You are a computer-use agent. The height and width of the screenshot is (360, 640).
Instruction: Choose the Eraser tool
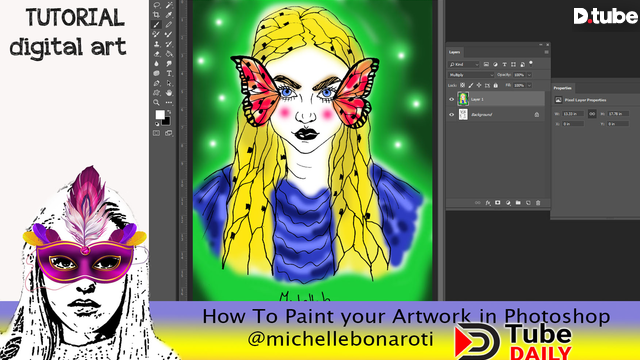(x=156, y=54)
